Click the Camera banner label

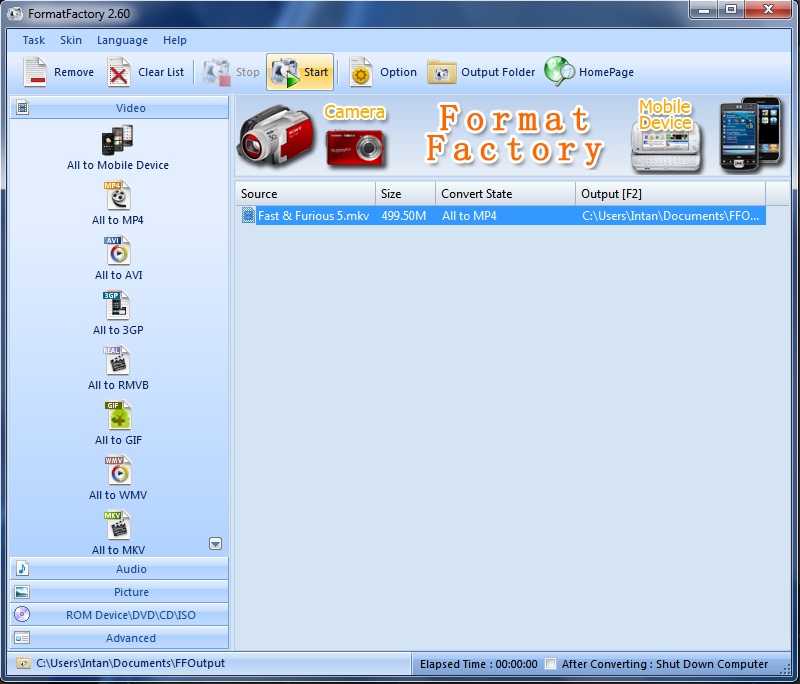pos(355,112)
